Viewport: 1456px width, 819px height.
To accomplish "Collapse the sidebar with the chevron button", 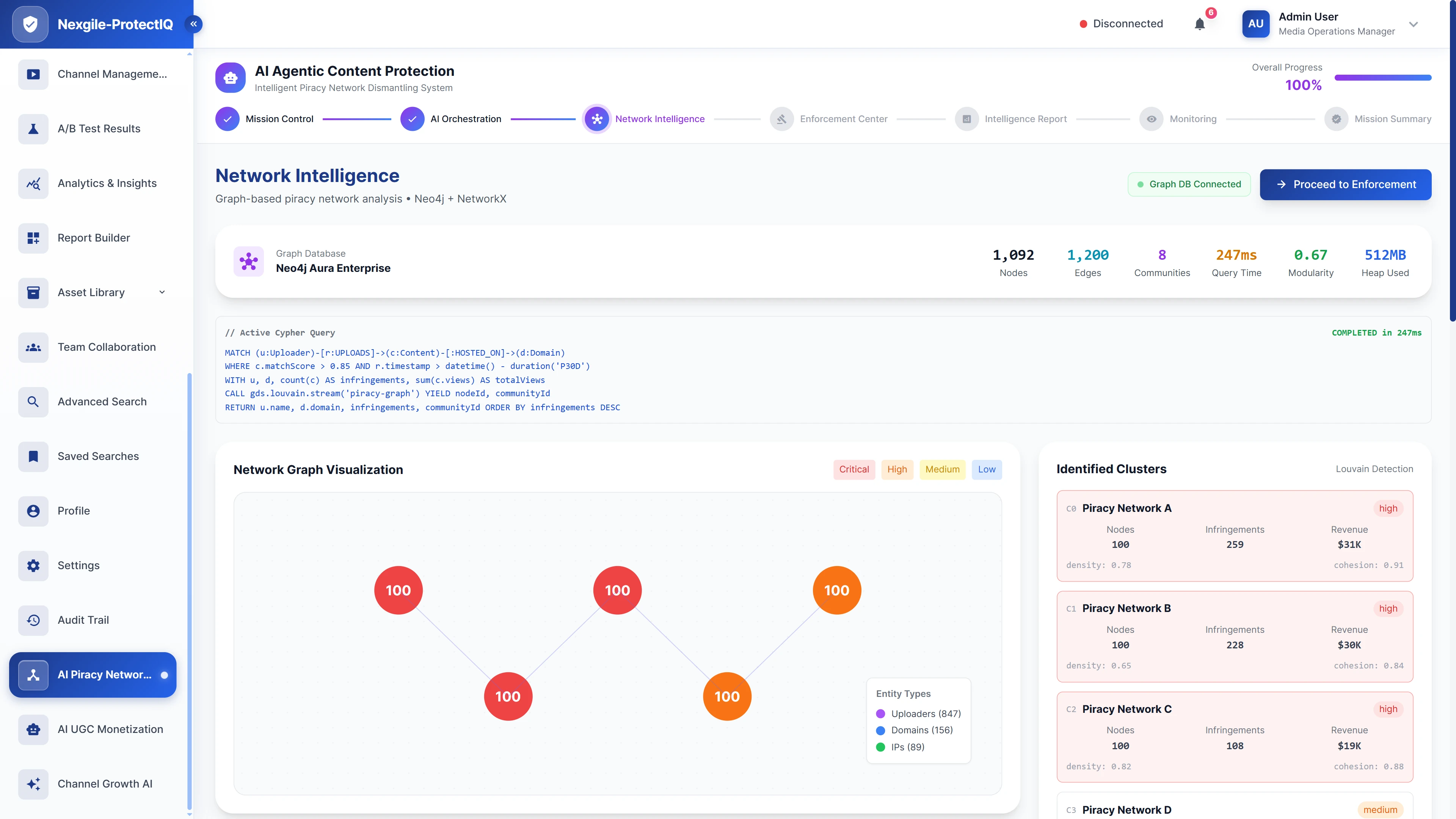I will coord(193,24).
